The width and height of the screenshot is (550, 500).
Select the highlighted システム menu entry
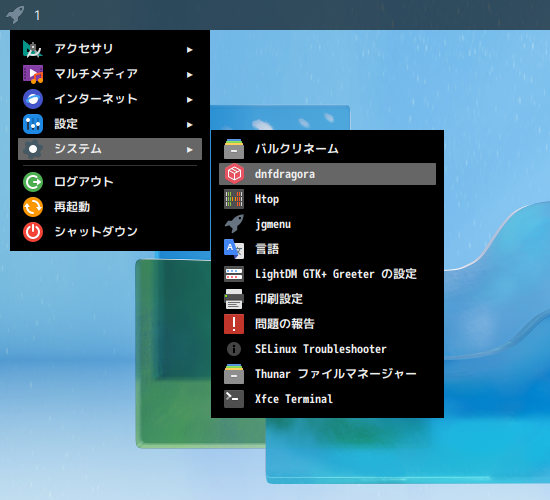point(110,149)
